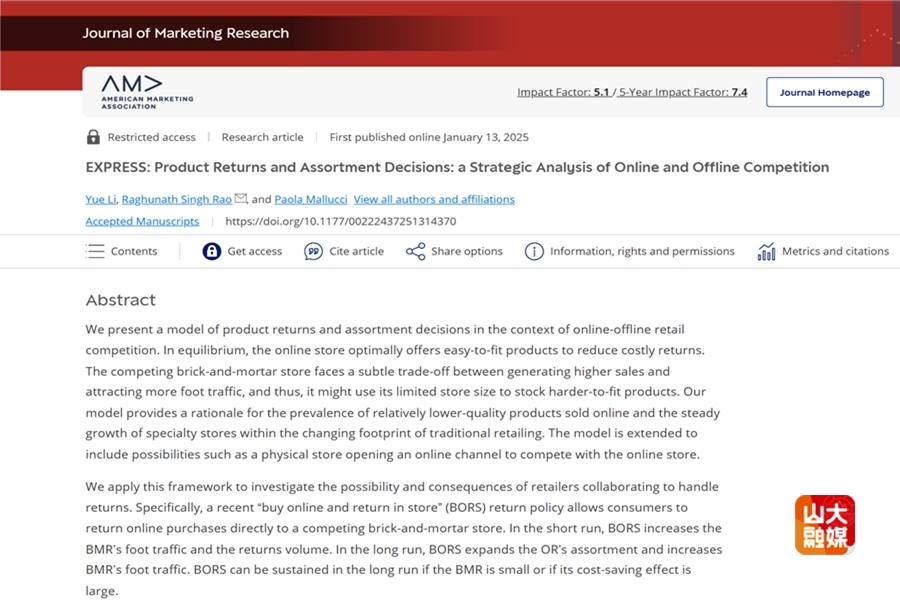Click the restricted access padlock icon
This screenshot has width=900, height=600.
93,137
